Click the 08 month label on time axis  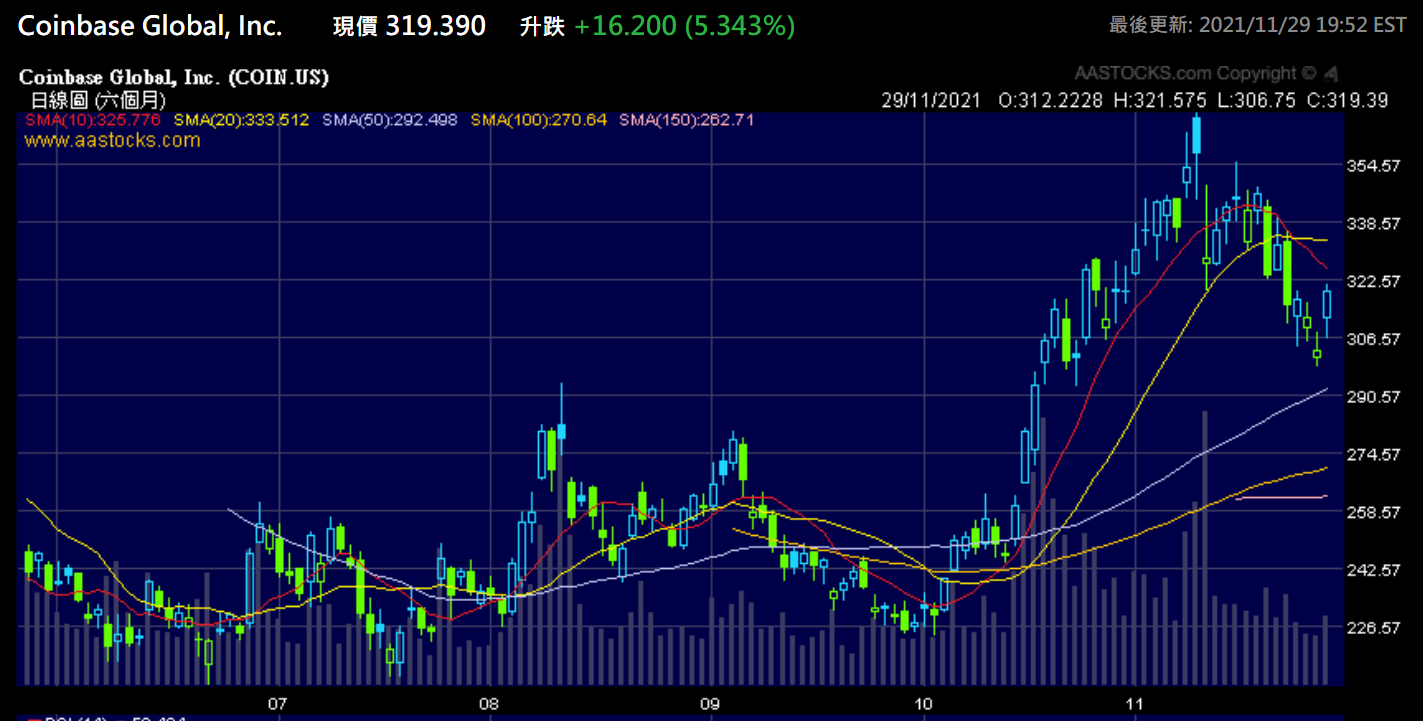tap(489, 704)
